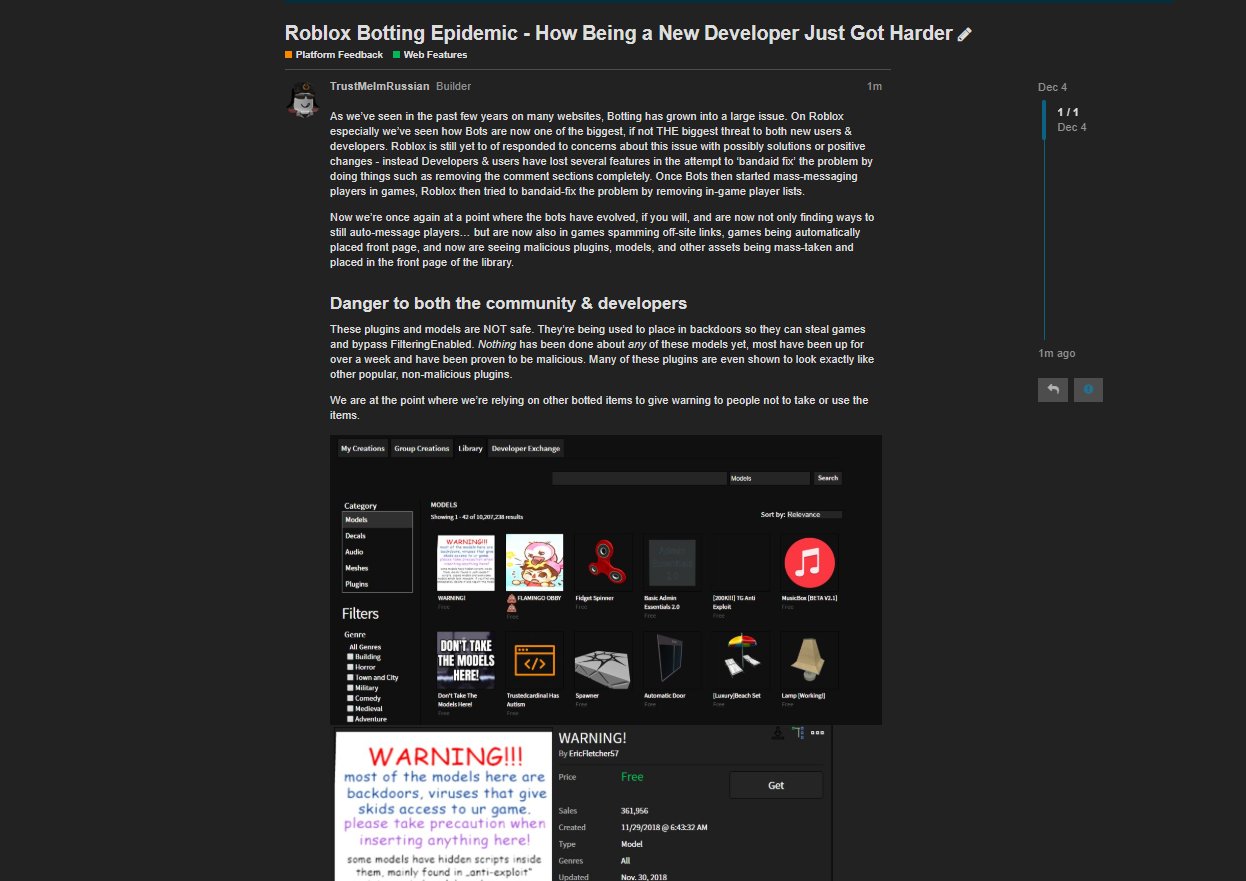Screen dimensions: 1246x881
Task: Open TrustMeImRussian's avatar profile picture
Action: (x=303, y=101)
